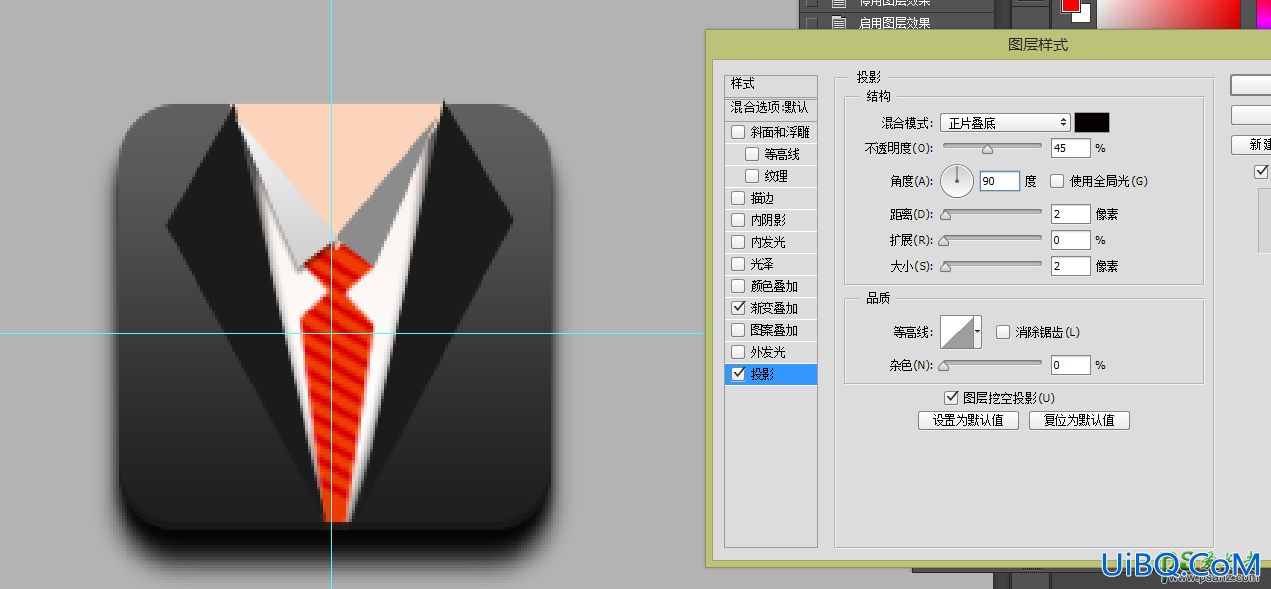The height and width of the screenshot is (589, 1271).
Task: Enable the 纹理 checkbox
Action: point(752,176)
